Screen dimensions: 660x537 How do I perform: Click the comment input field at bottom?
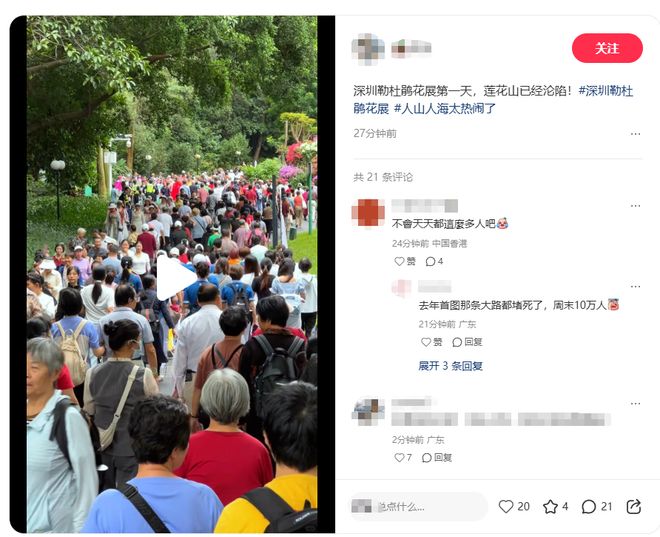click(418, 506)
